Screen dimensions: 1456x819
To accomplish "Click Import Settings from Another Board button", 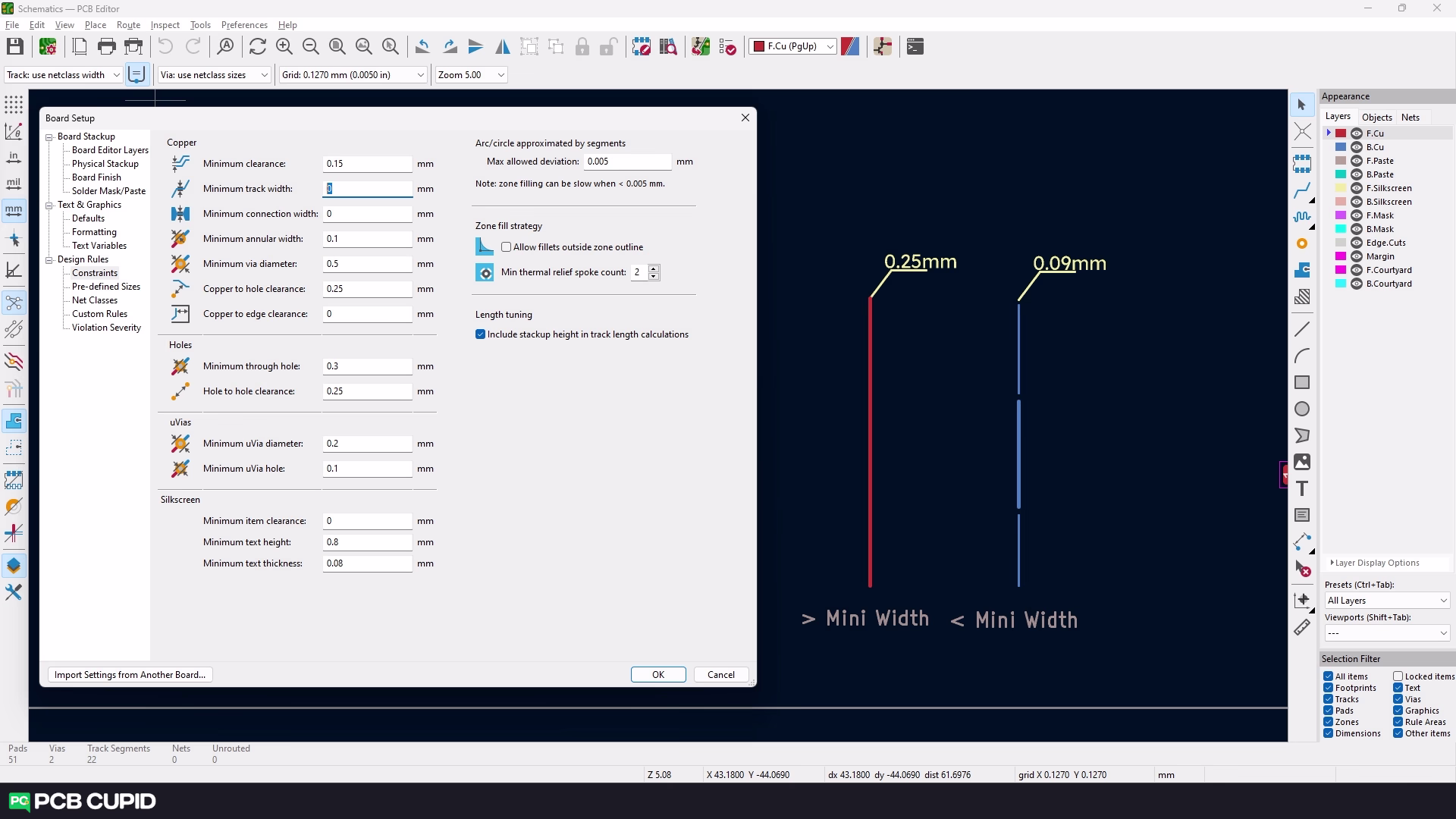I will click(x=130, y=675).
